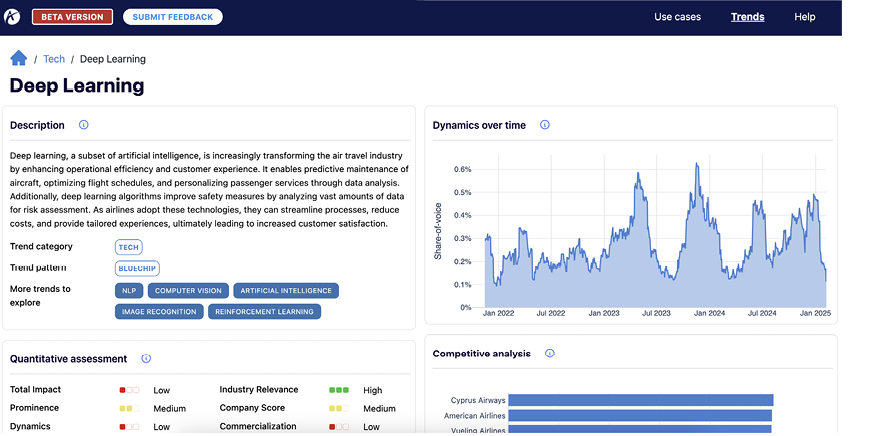Click the Prominence rating indicator
This screenshot has width=881, height=436.
tap(129, 408)
